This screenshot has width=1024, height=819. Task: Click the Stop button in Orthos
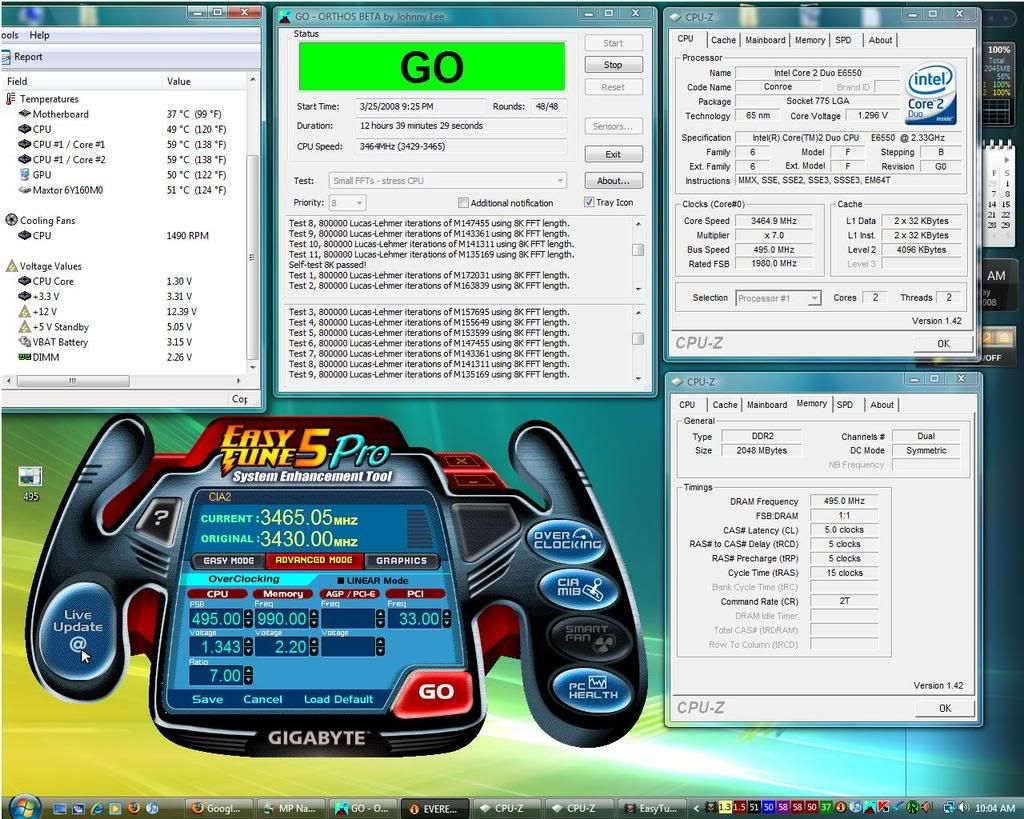click(613, 65)
